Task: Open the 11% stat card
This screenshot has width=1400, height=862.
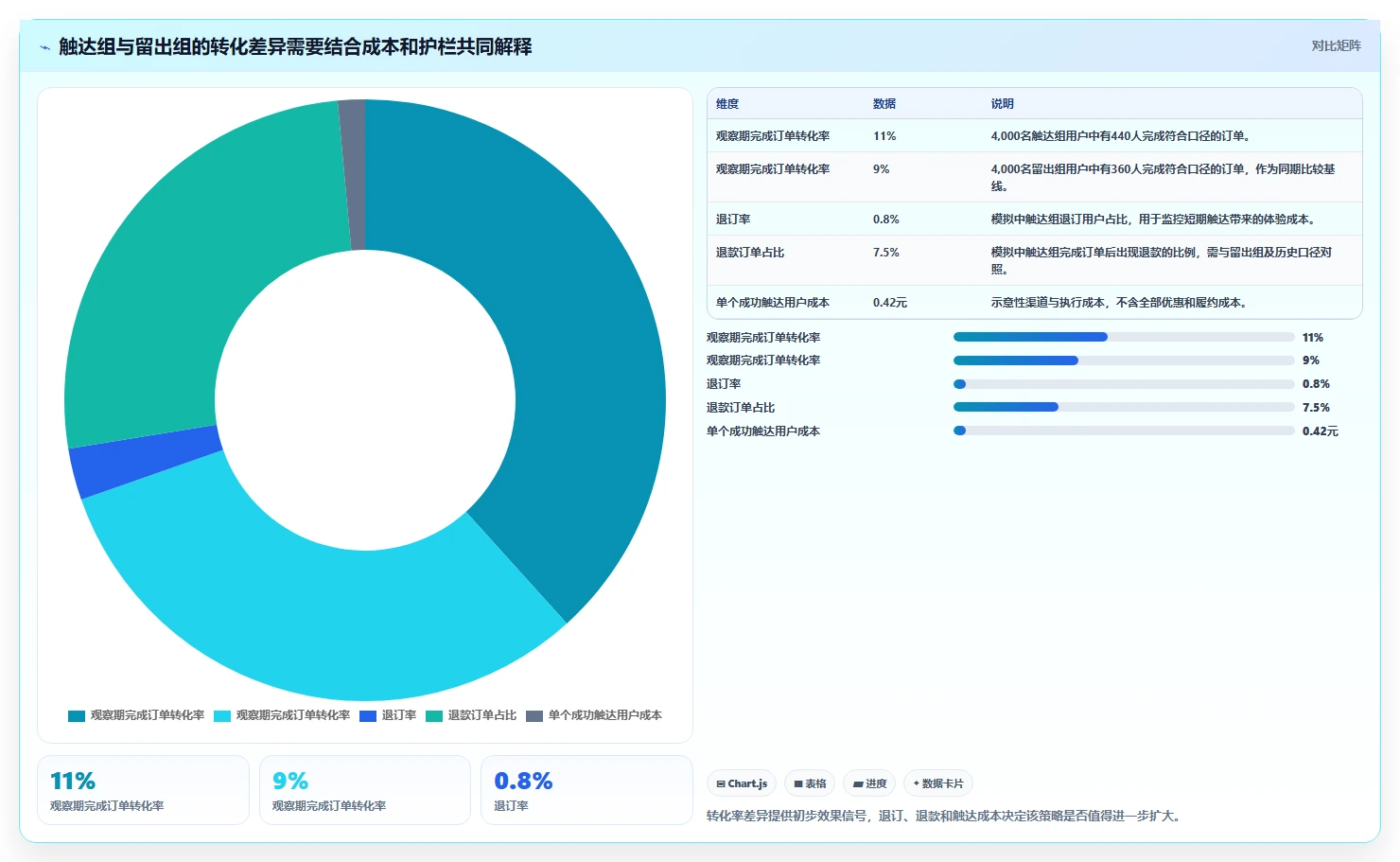Action: (x=143, y=790)
